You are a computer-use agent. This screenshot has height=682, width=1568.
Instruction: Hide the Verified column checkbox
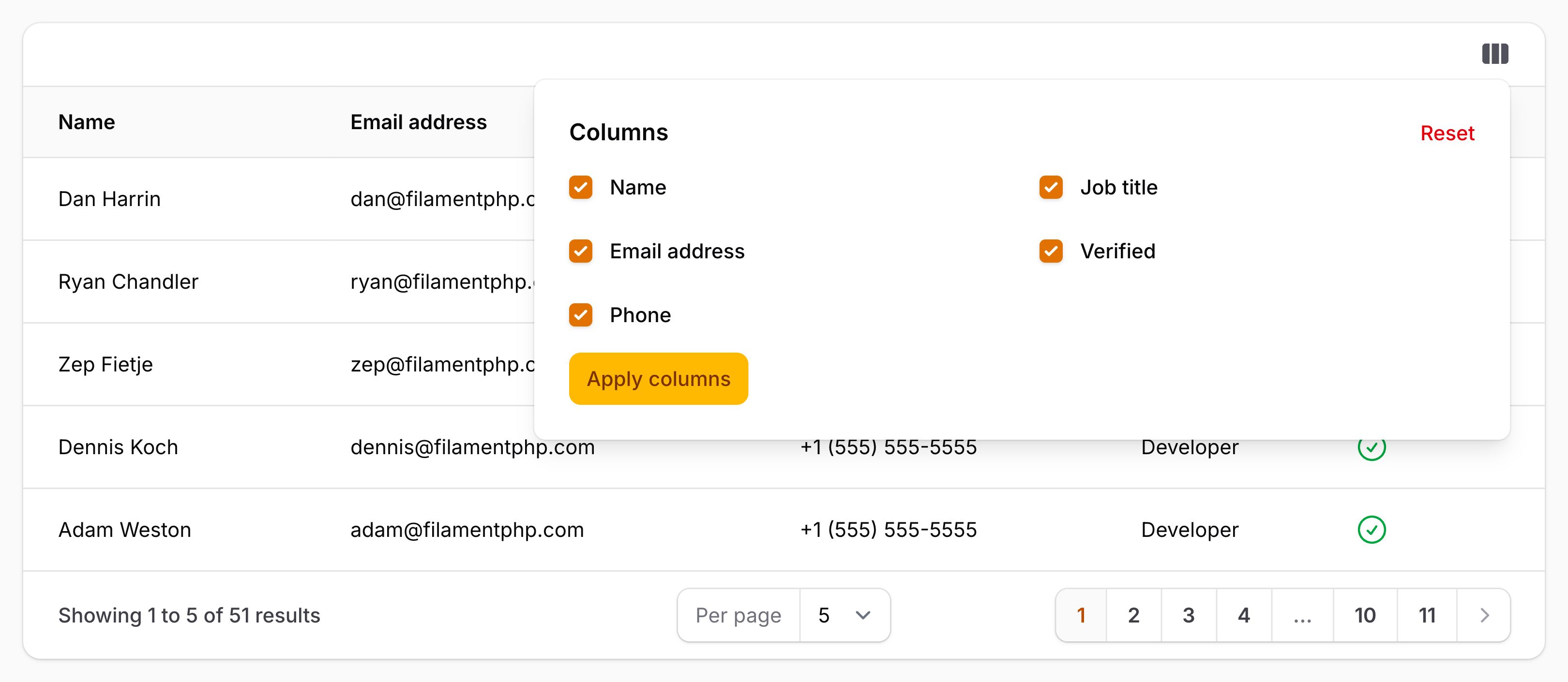pyautogui.click(x=1051, y=251)
